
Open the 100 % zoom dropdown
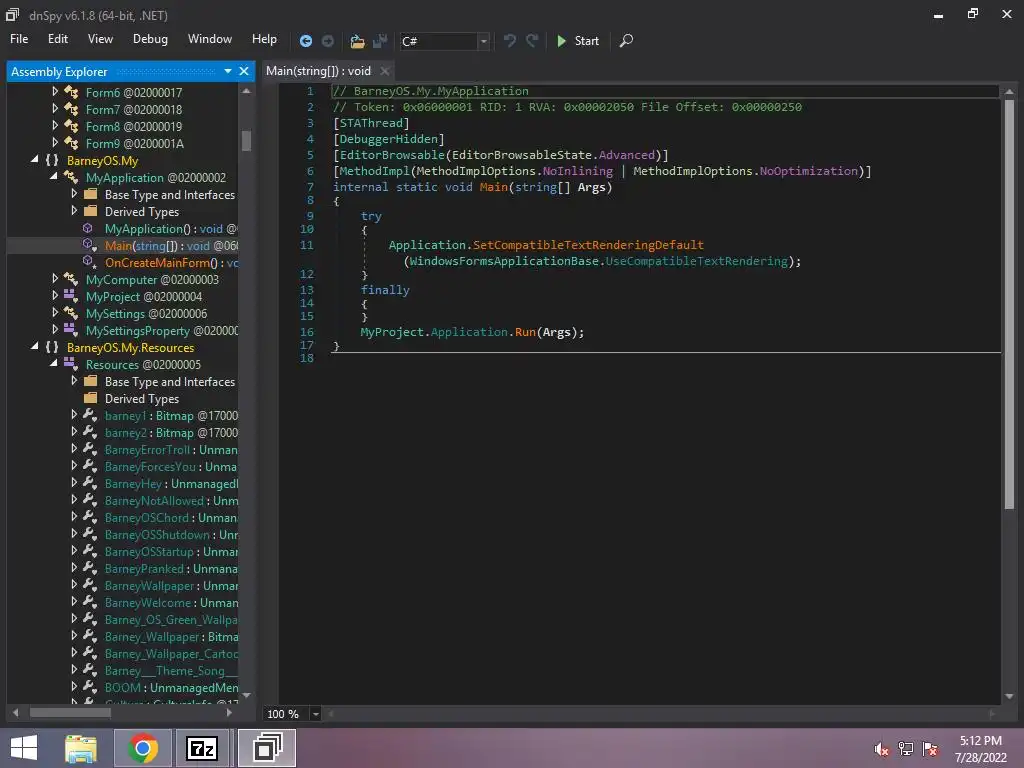pos(315,714)
